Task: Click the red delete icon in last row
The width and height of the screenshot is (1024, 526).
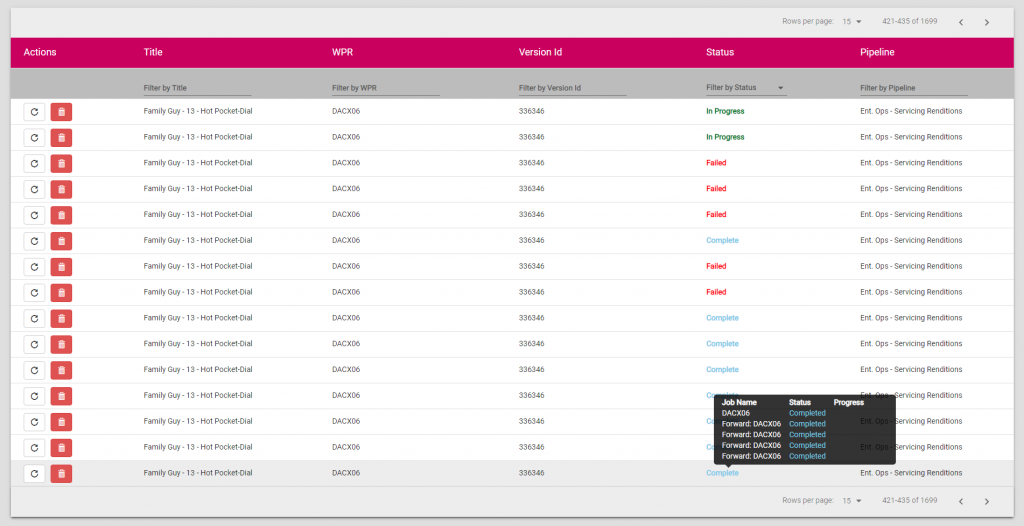Action: tap(61, 474)
